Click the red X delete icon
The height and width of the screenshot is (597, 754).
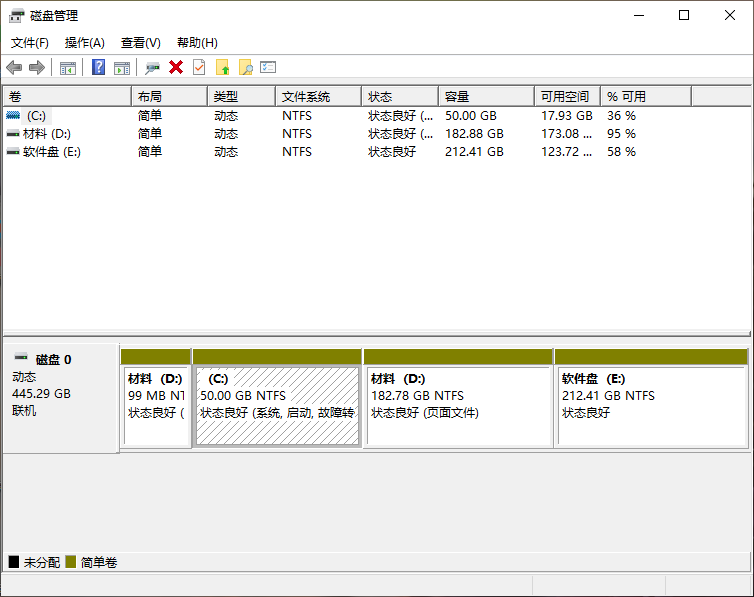176,67
